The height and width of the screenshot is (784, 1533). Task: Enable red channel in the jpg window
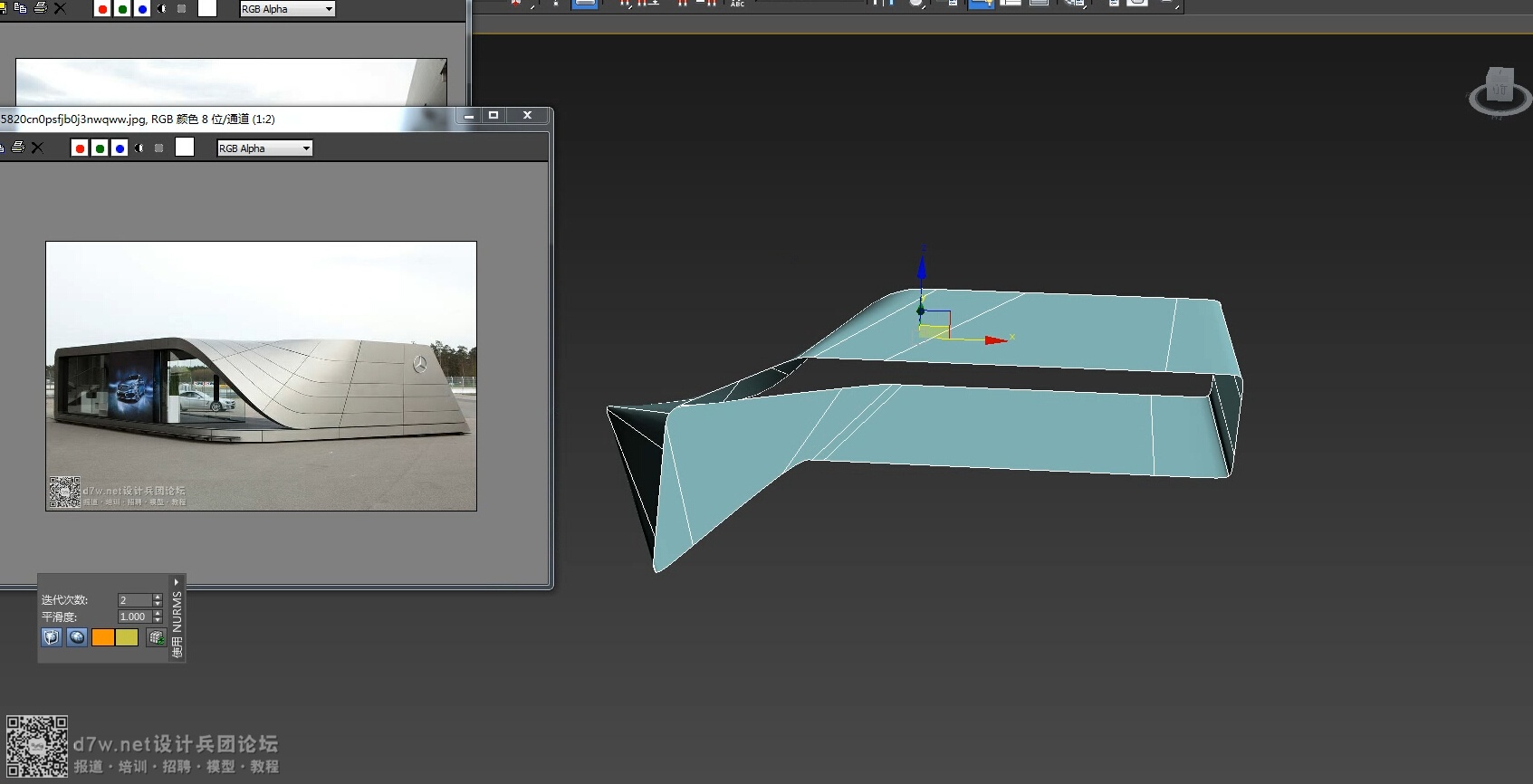(80, 148)
